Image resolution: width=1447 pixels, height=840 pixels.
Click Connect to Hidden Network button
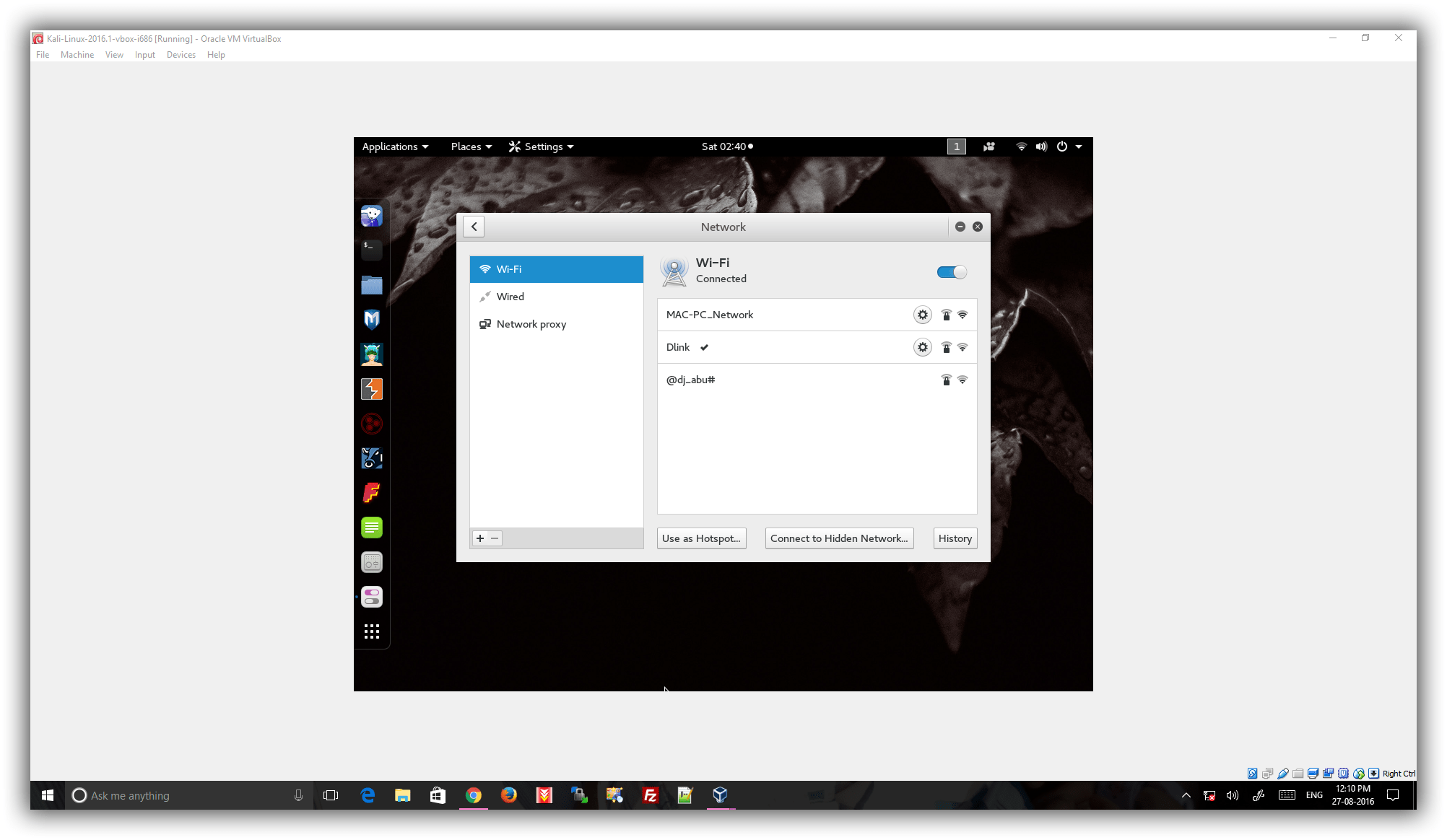[838, 538]
